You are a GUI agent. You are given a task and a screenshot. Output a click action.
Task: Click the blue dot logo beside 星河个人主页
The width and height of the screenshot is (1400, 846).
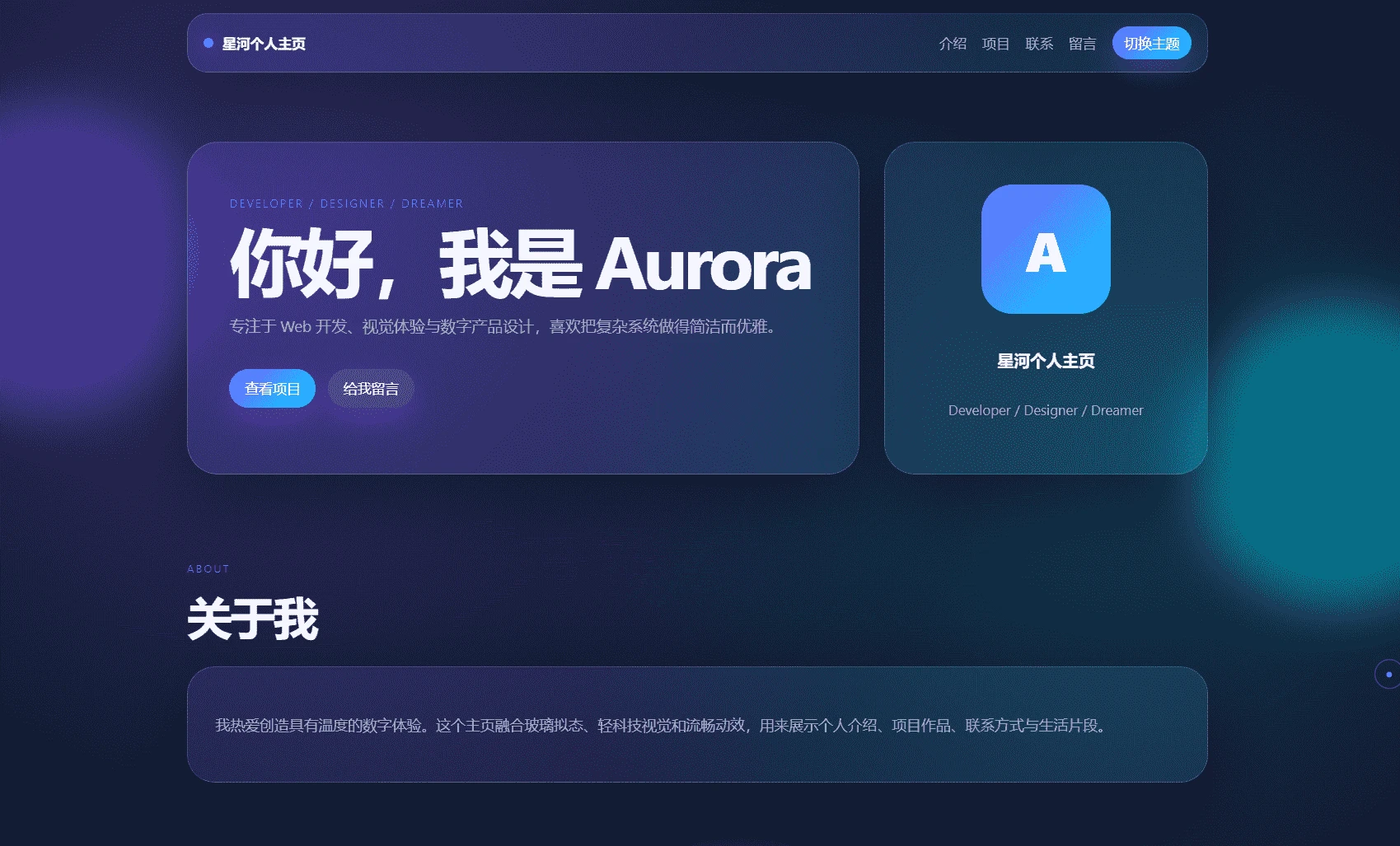(x=208, y=43)
